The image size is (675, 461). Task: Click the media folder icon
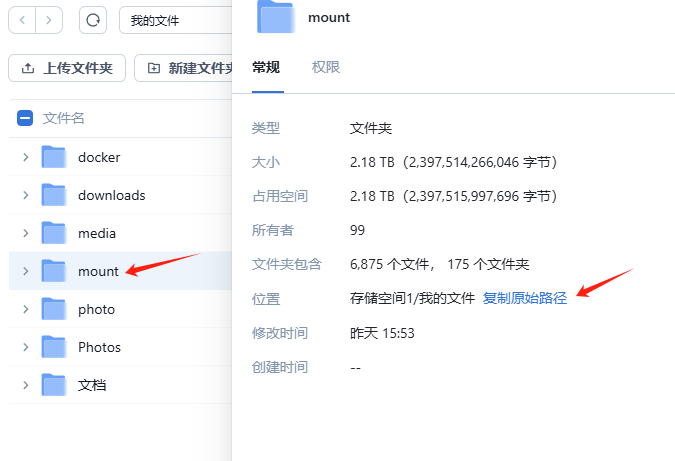pos(54,233)
